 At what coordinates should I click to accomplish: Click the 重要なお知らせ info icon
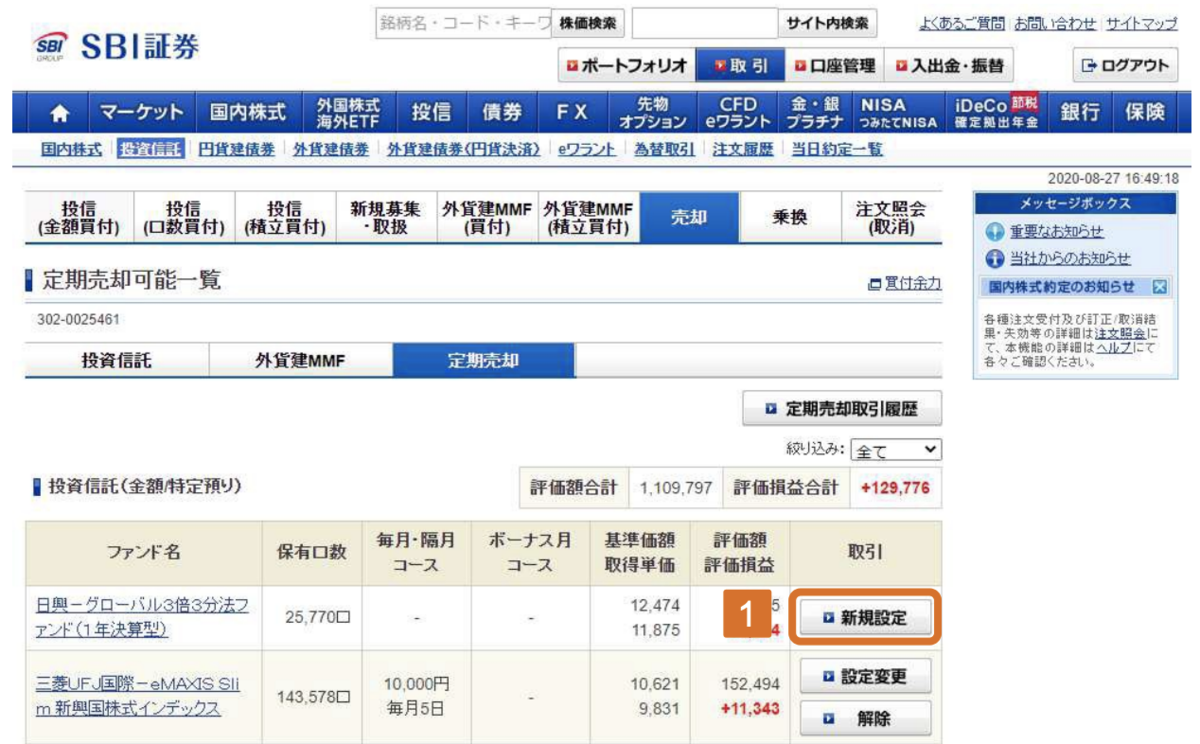[x=995, y=231]
